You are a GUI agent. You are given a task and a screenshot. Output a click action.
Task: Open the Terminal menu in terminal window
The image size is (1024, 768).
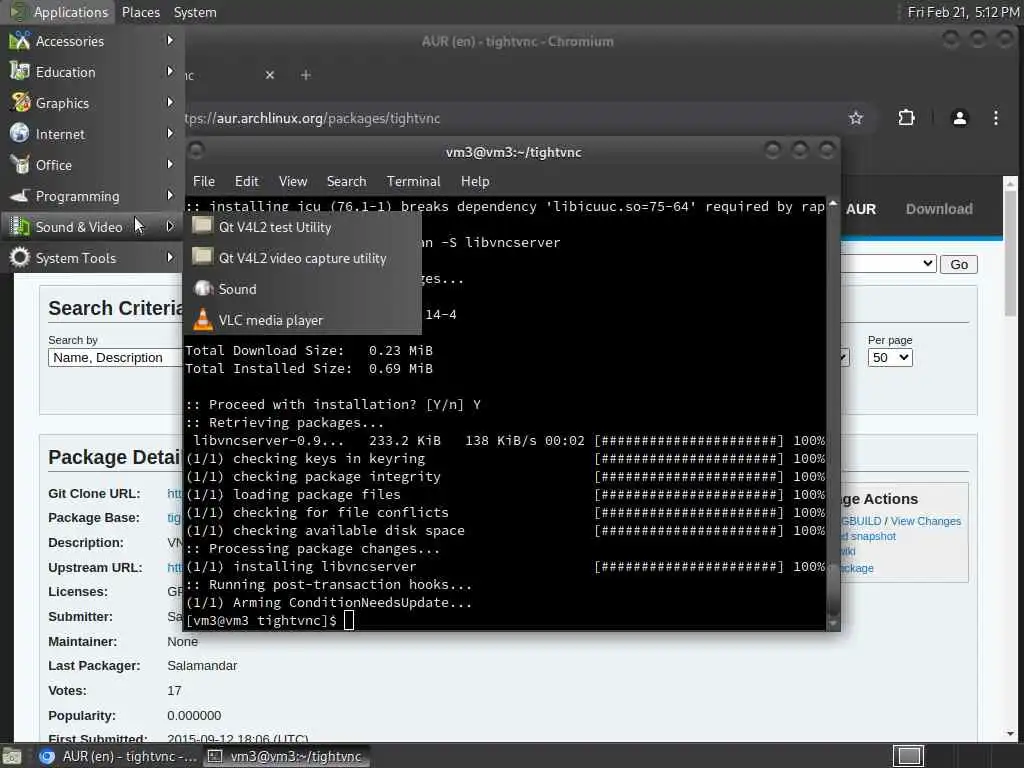(x=413, y=182)
